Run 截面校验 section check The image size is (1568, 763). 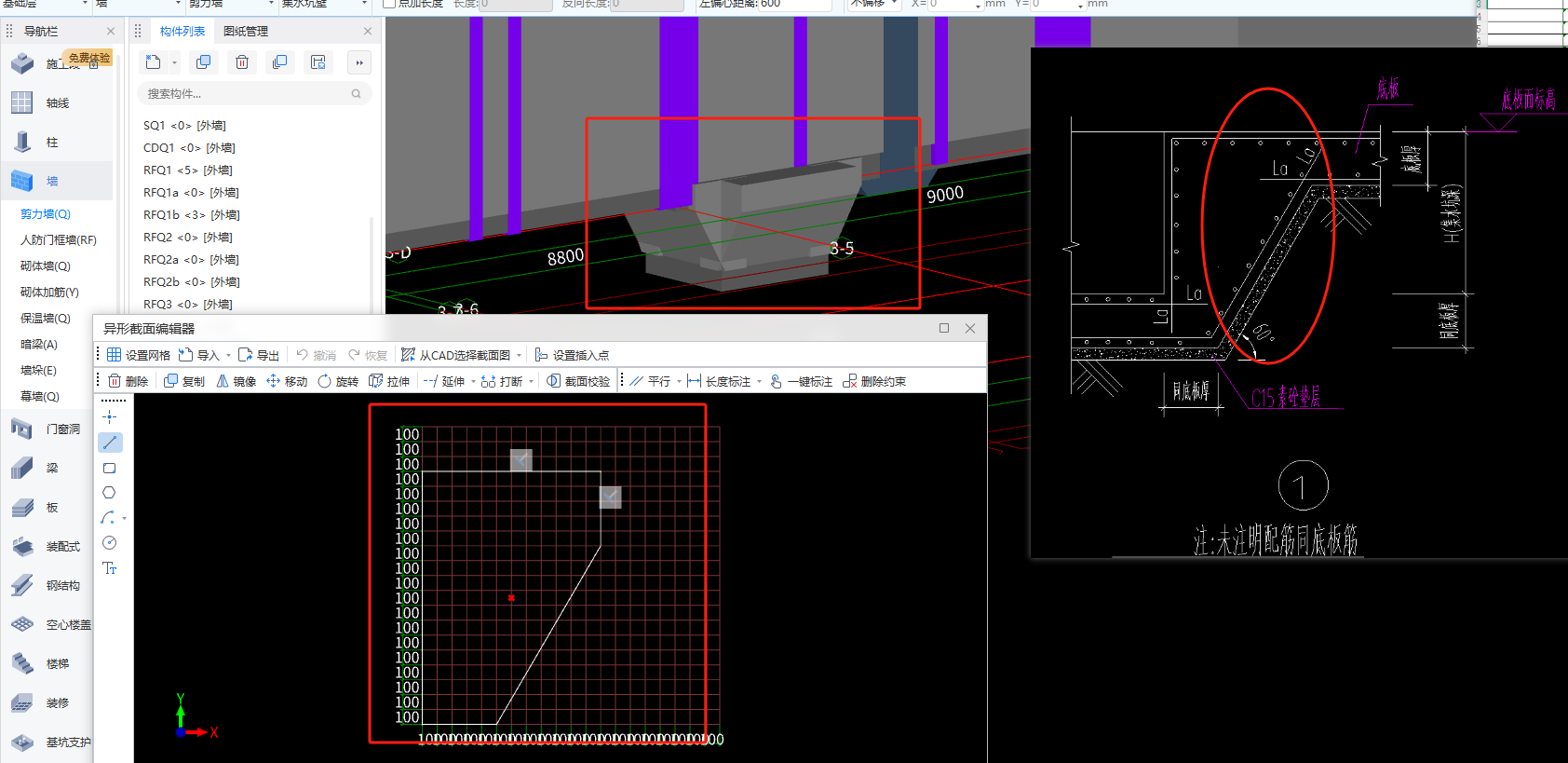pyautogui.click(x=578, y=381)
